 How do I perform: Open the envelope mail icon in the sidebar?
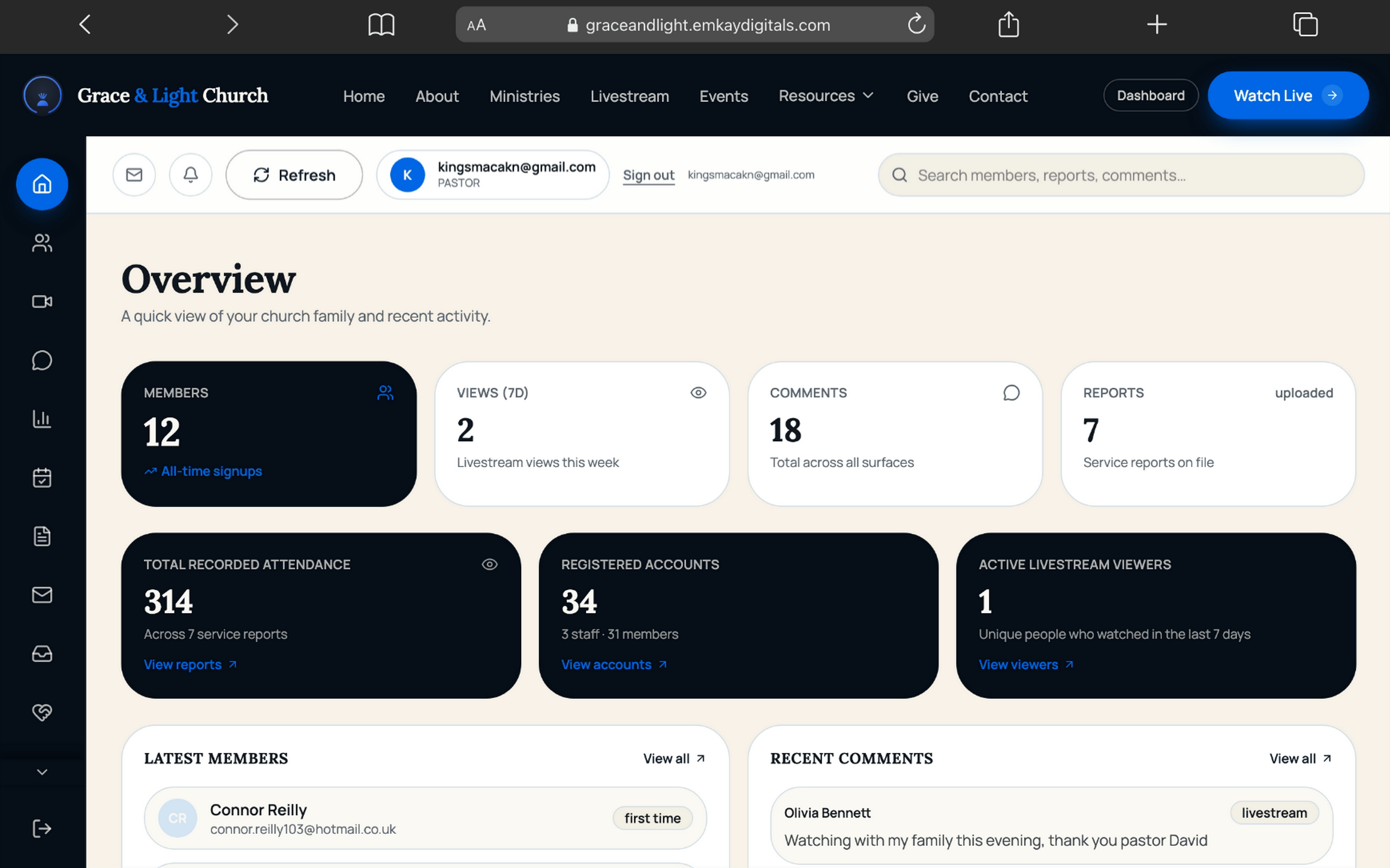click(x=42, y=595)
